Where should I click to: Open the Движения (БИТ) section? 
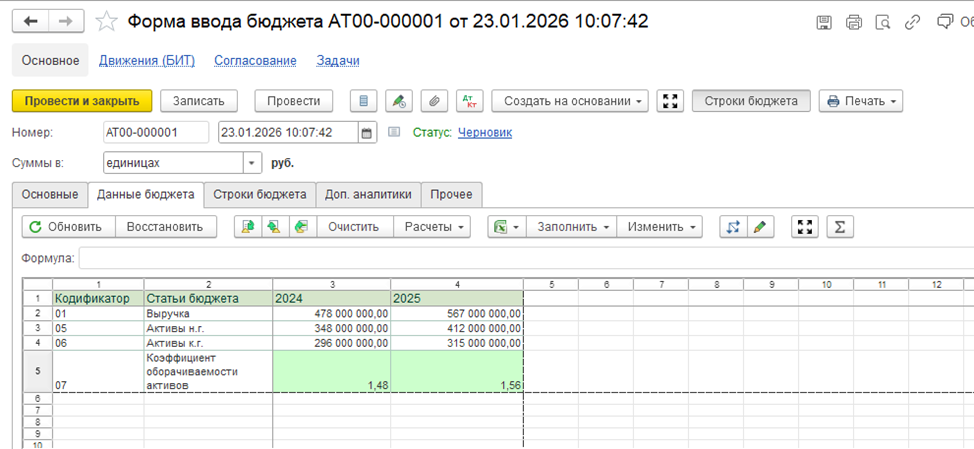147,61
